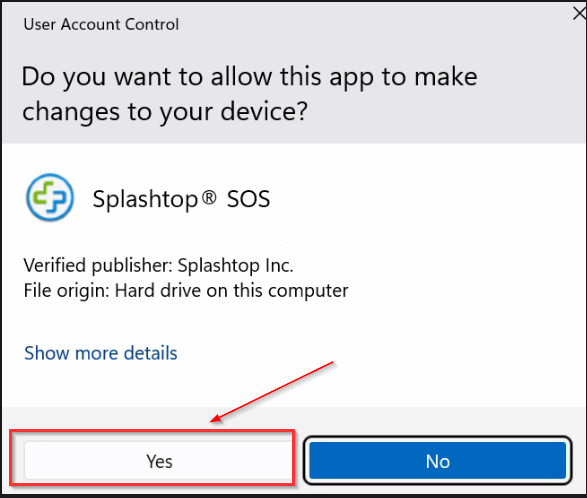
Task: Click the SOS word in the app name
Action: pos(249,199)
